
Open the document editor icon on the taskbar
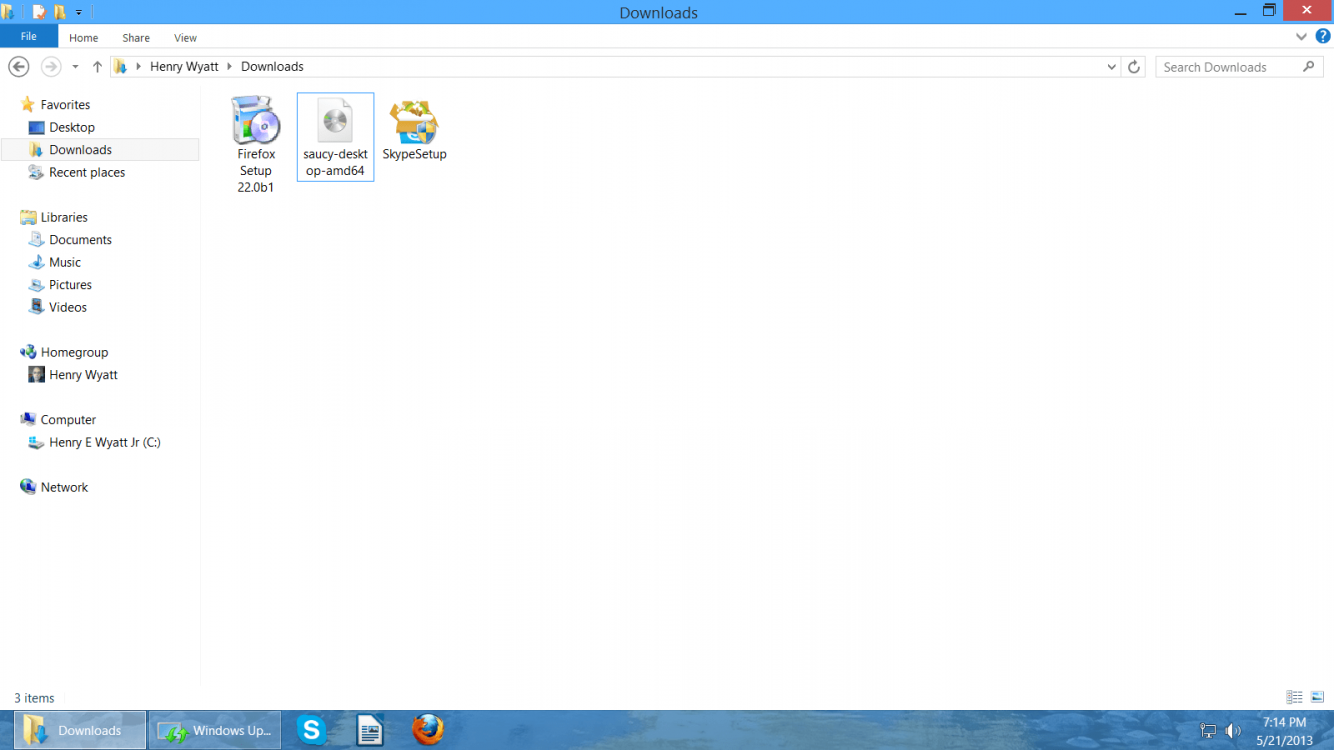(370, 730)
